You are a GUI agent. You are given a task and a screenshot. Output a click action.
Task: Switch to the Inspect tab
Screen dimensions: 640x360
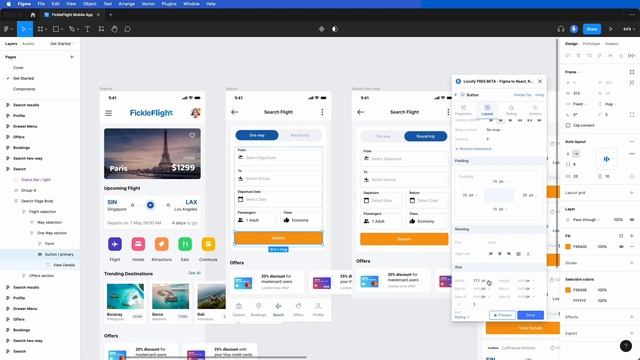tap(611, 44)
